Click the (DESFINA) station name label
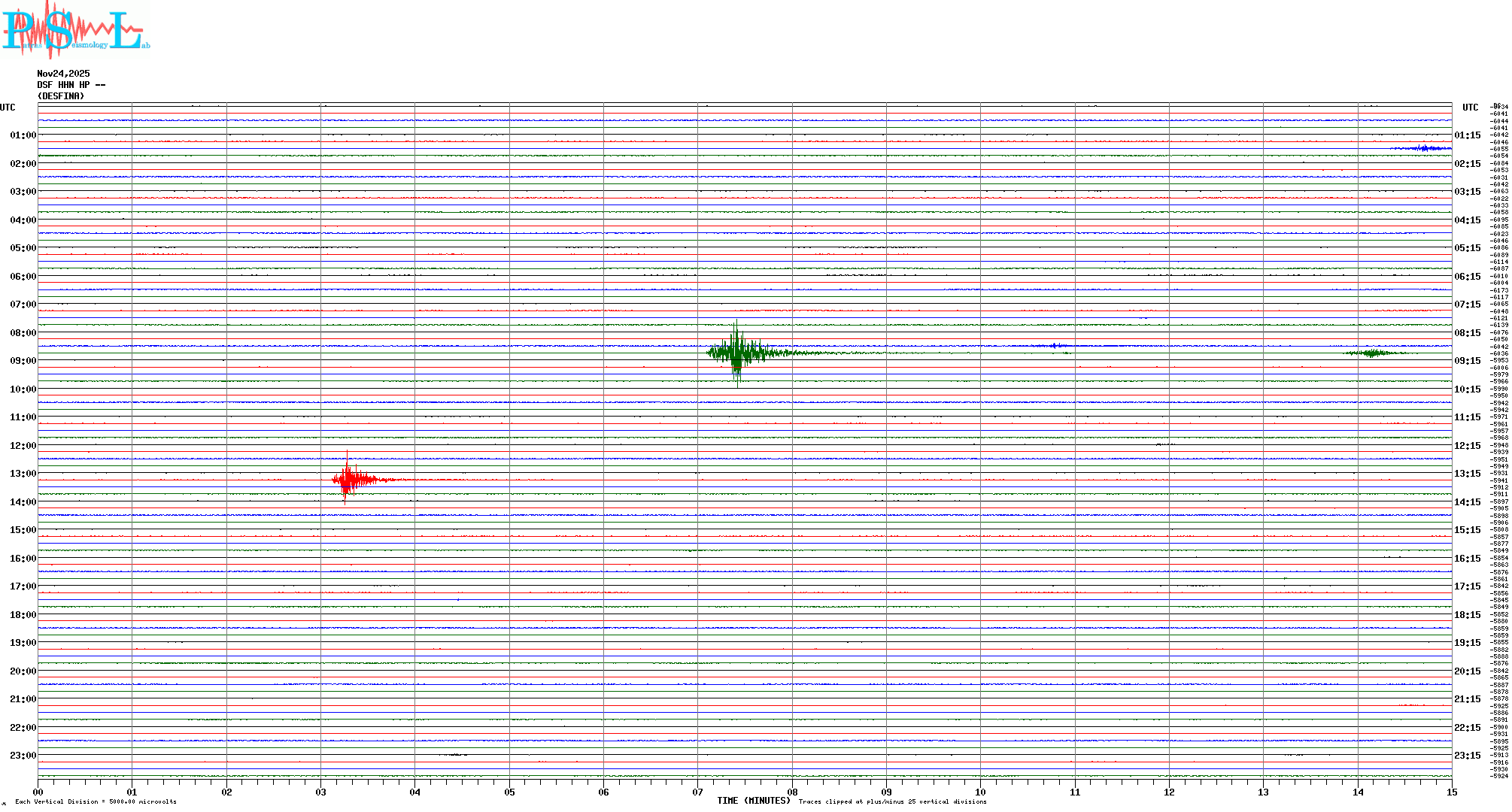This screenshot has width=1512, height=812. pyautogui.click(x=61, y=96)
